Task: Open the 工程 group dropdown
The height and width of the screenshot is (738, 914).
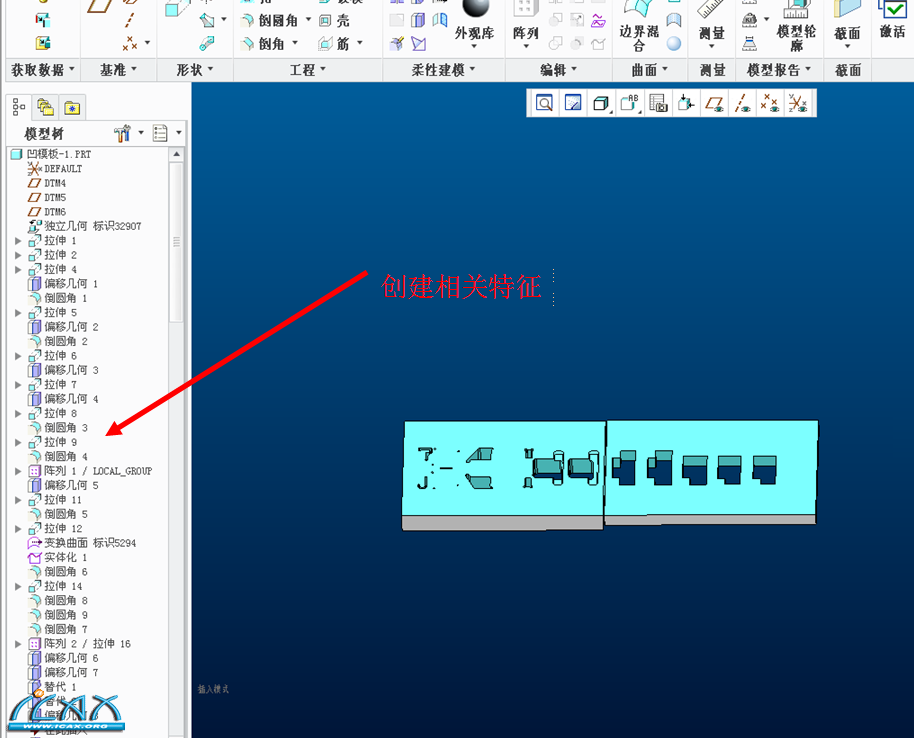Action: pos(308,70)
